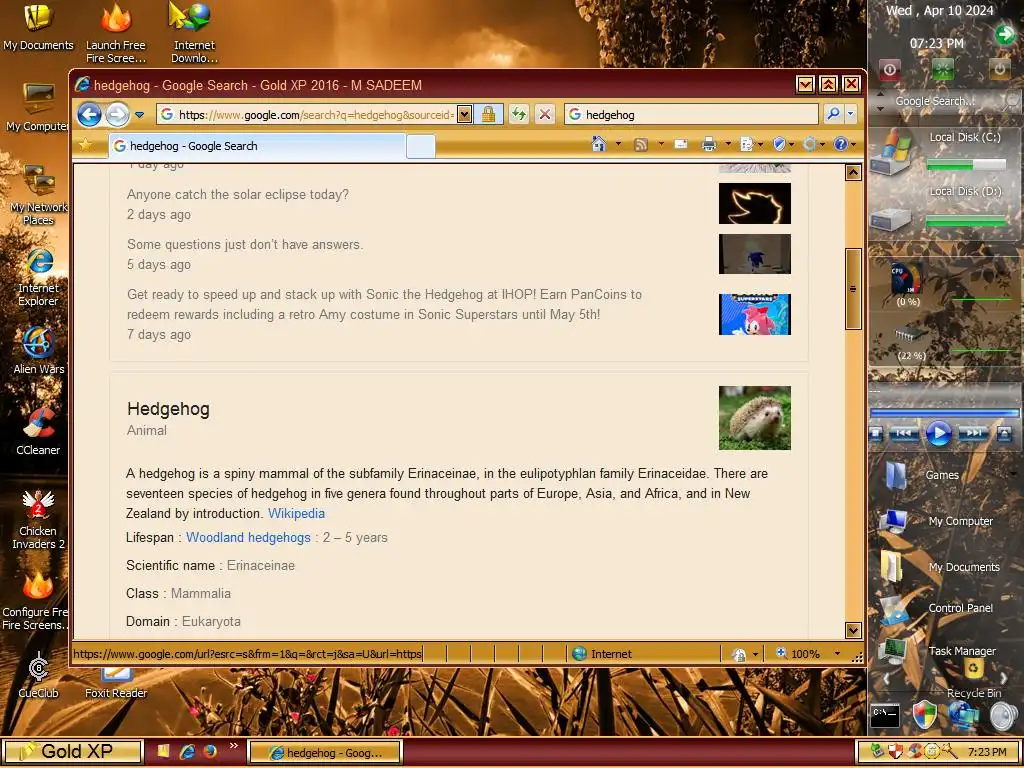Expand the Print dropdown arrow
Image resolution: width=1024 pixels, height=768 pixels.
(x=728, y=144)
